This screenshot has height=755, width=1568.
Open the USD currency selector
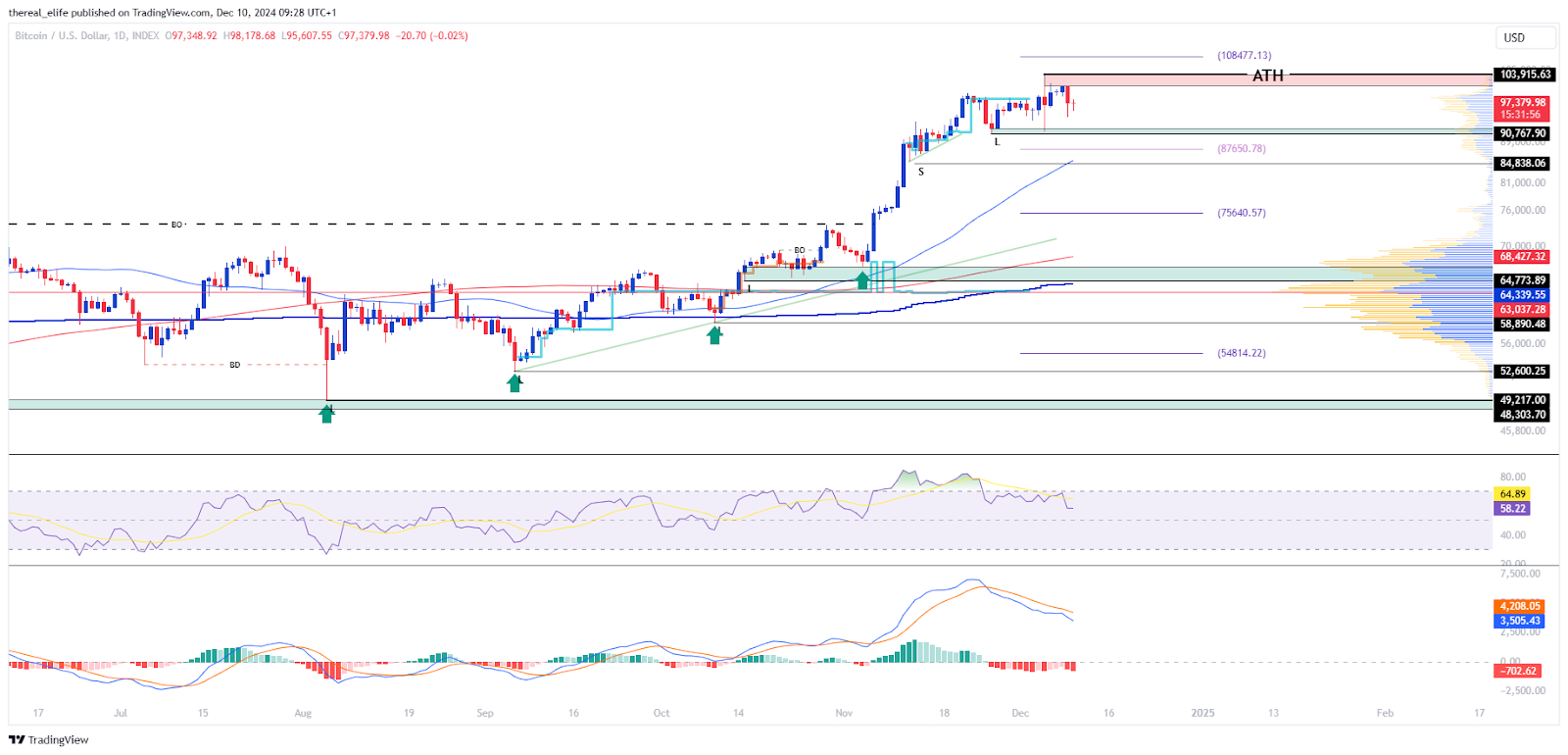point(1525,37)
